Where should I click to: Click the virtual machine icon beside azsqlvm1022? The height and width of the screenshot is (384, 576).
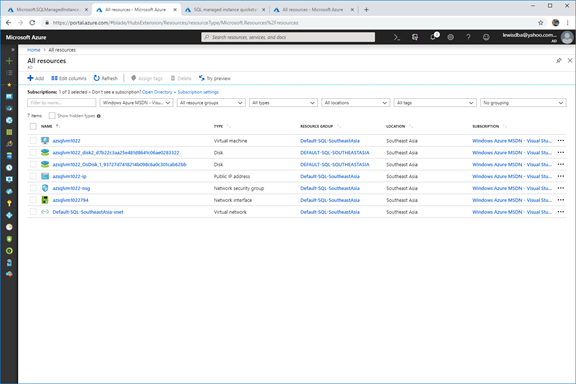(45, 141)
